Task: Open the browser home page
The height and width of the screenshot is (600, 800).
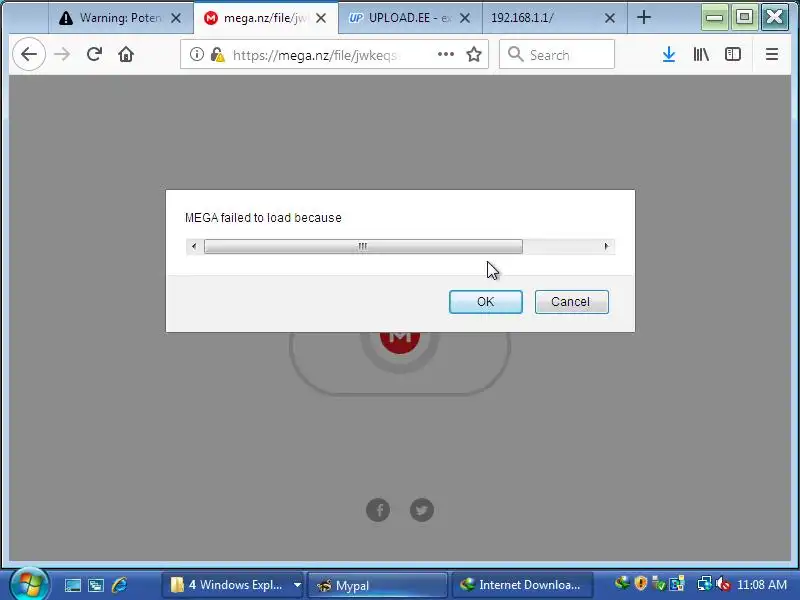Action: 126,54
